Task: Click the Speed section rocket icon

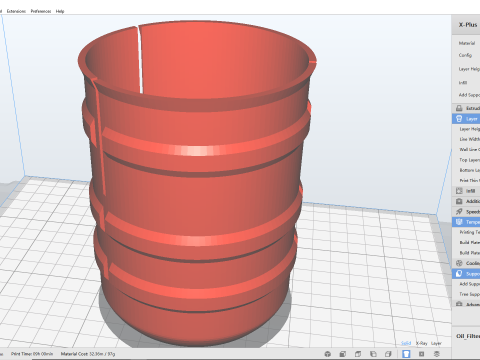Action: (459, 211)
